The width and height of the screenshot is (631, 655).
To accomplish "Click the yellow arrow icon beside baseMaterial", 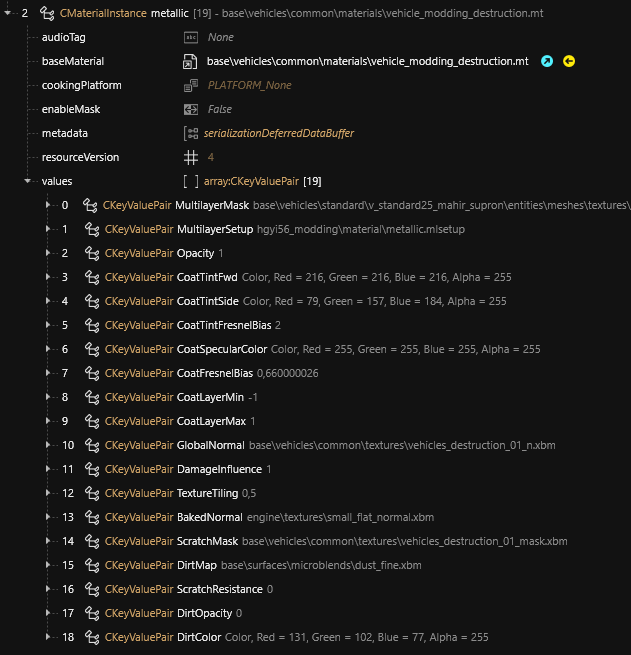I will pyautogui.click(x=569, y=61).
